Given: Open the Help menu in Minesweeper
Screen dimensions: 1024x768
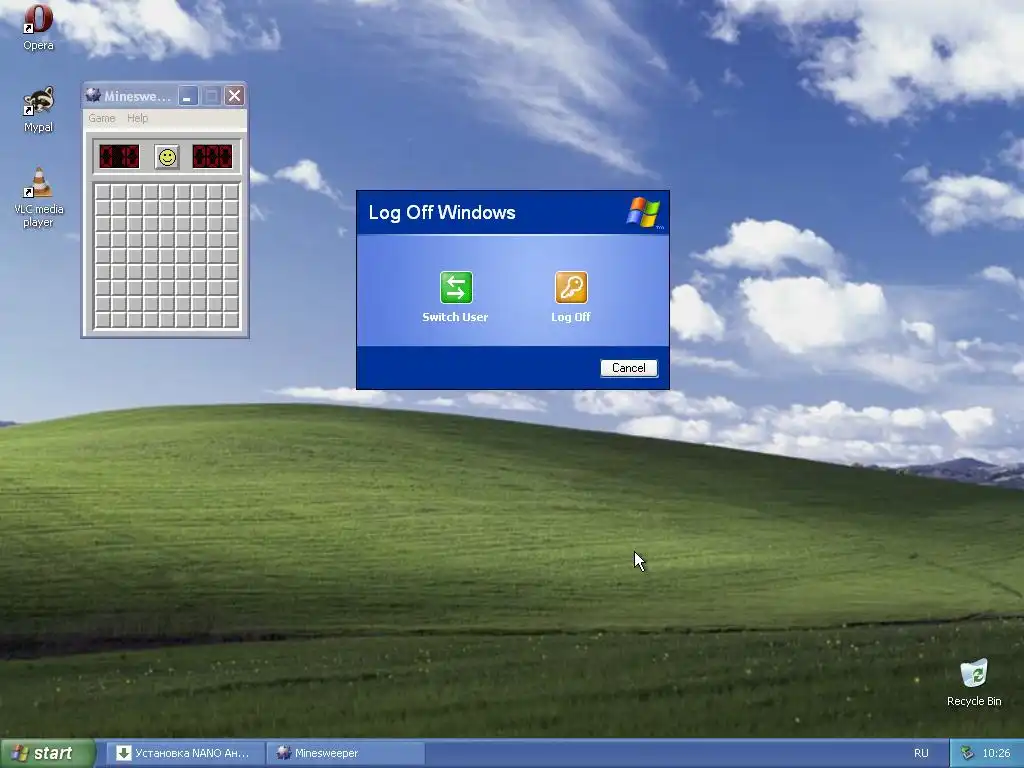Looking at the screenshot, I should 137,118.
